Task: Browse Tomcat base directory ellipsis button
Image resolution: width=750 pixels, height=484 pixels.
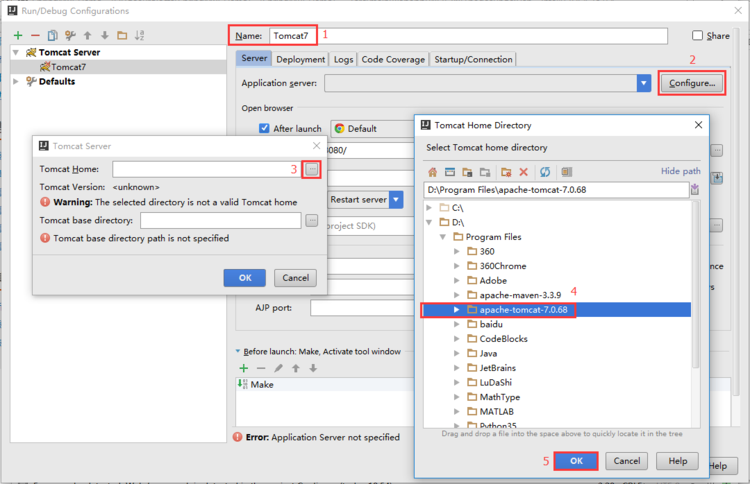Action: point(312,220)
